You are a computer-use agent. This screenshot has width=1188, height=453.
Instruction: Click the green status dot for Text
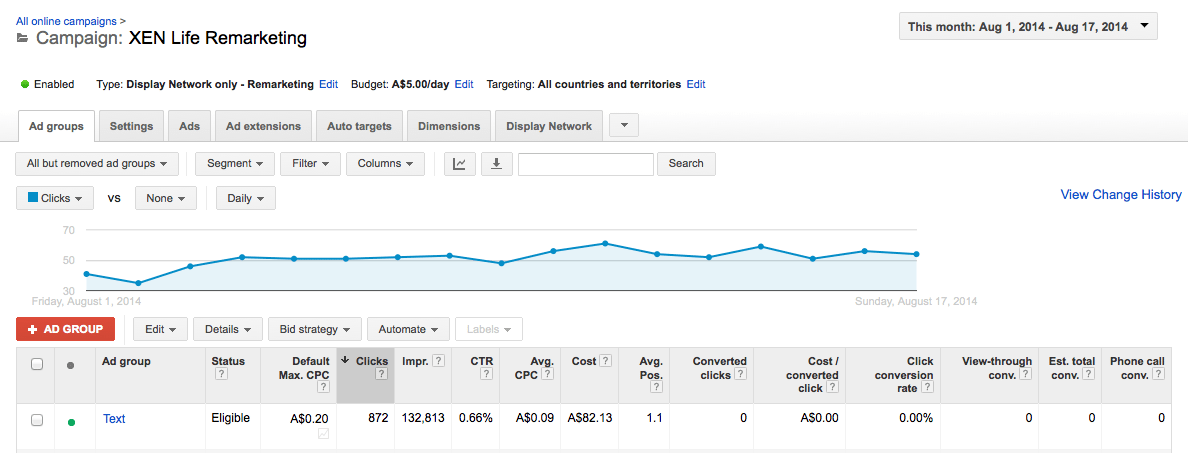tap(71, 421)
